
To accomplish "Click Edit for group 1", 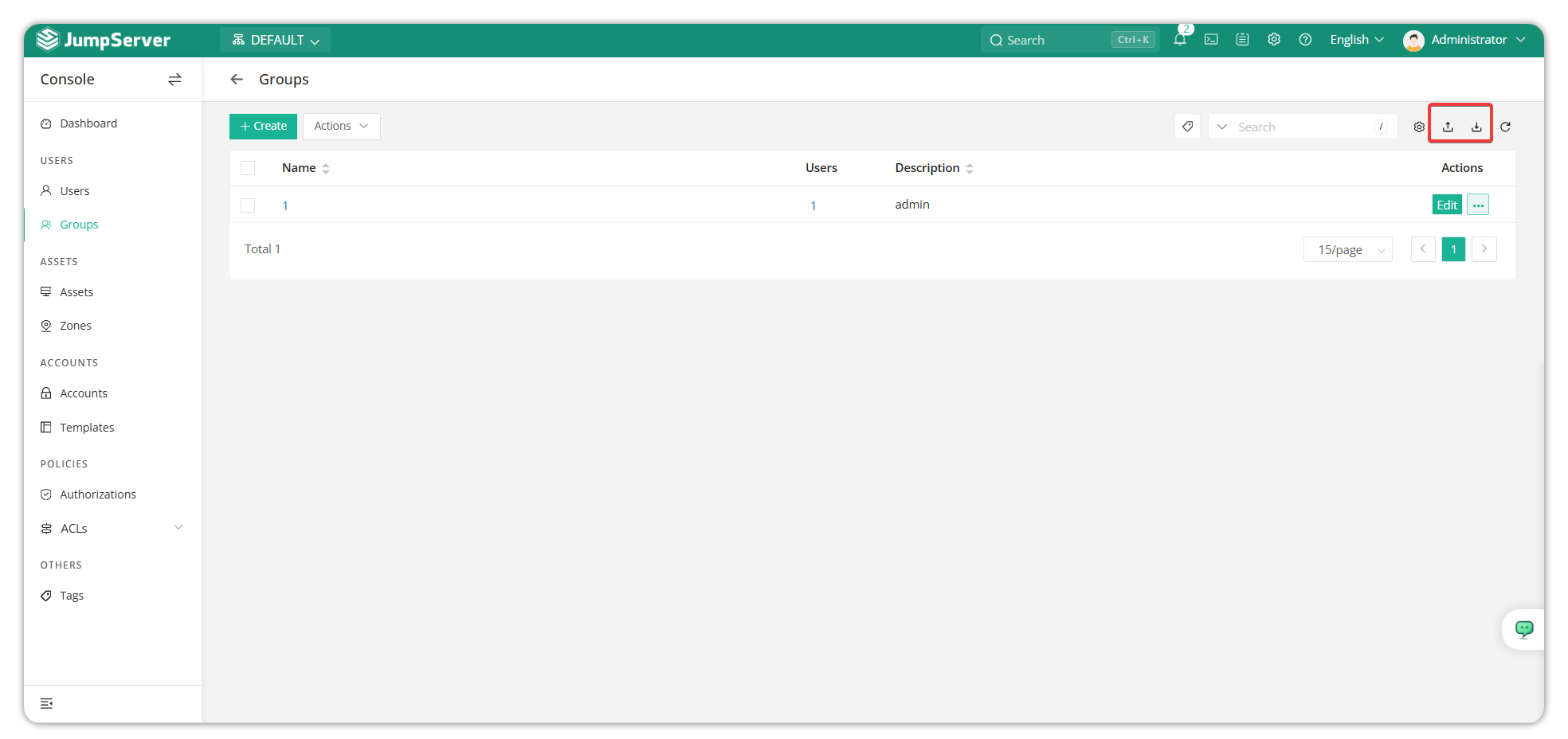I will pyautogui.click(x=1447, y=205).
